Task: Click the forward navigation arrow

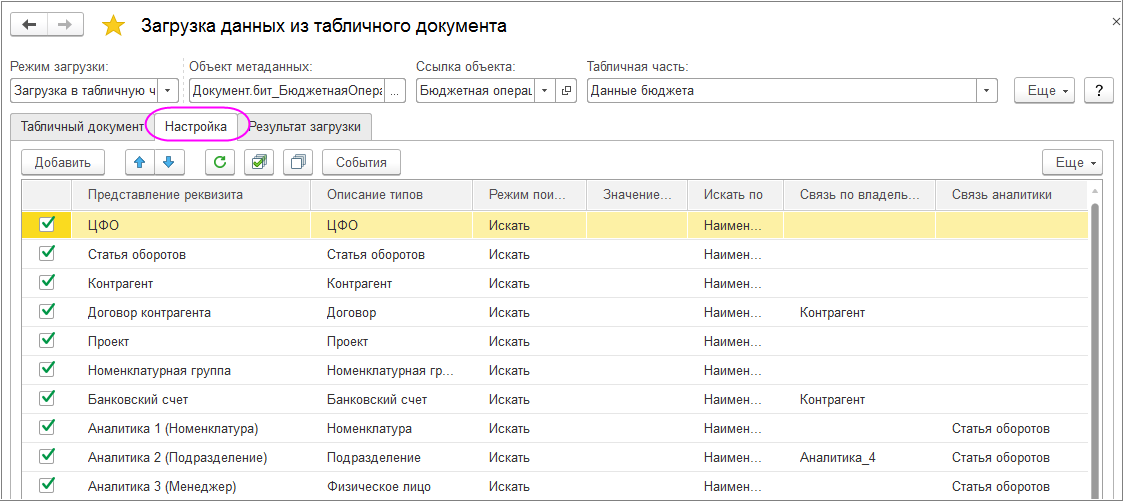Action: tap(65, 24)
